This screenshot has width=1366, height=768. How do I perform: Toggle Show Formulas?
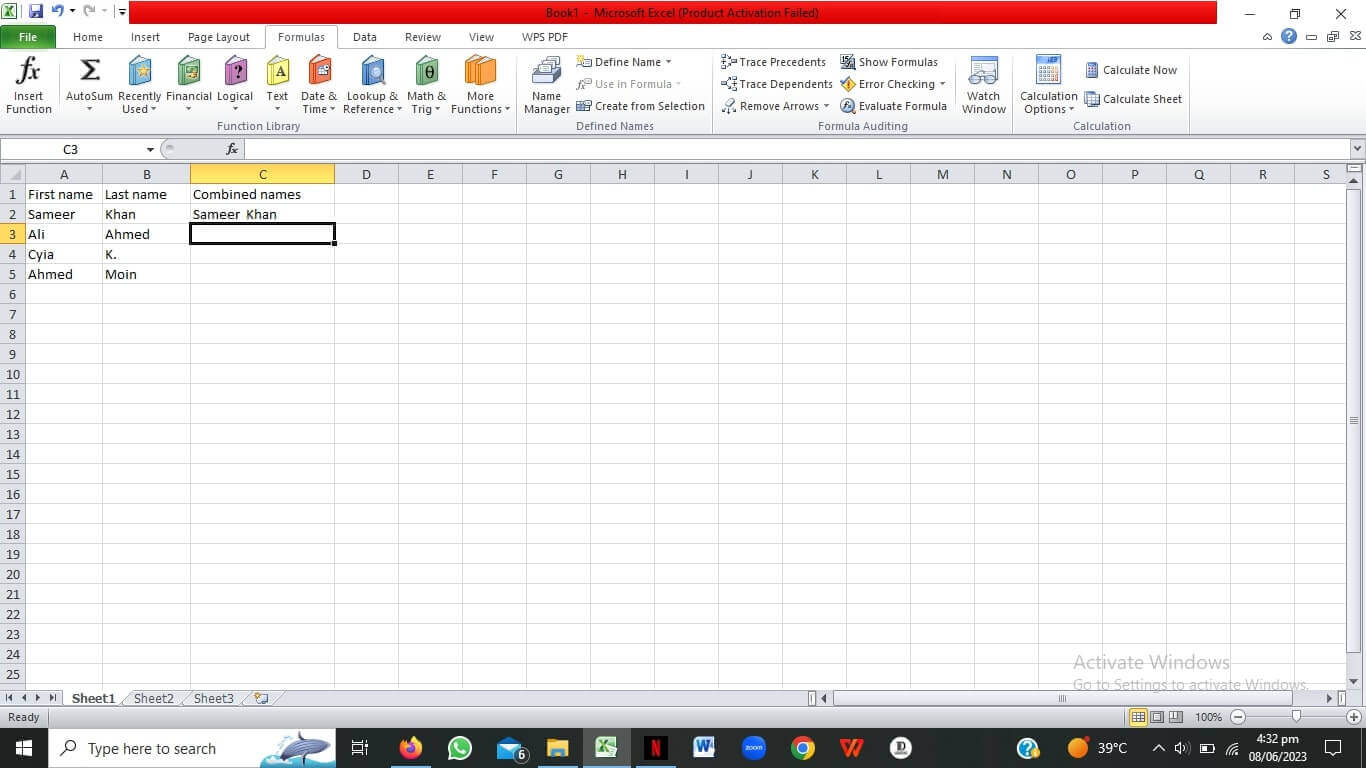890,61
